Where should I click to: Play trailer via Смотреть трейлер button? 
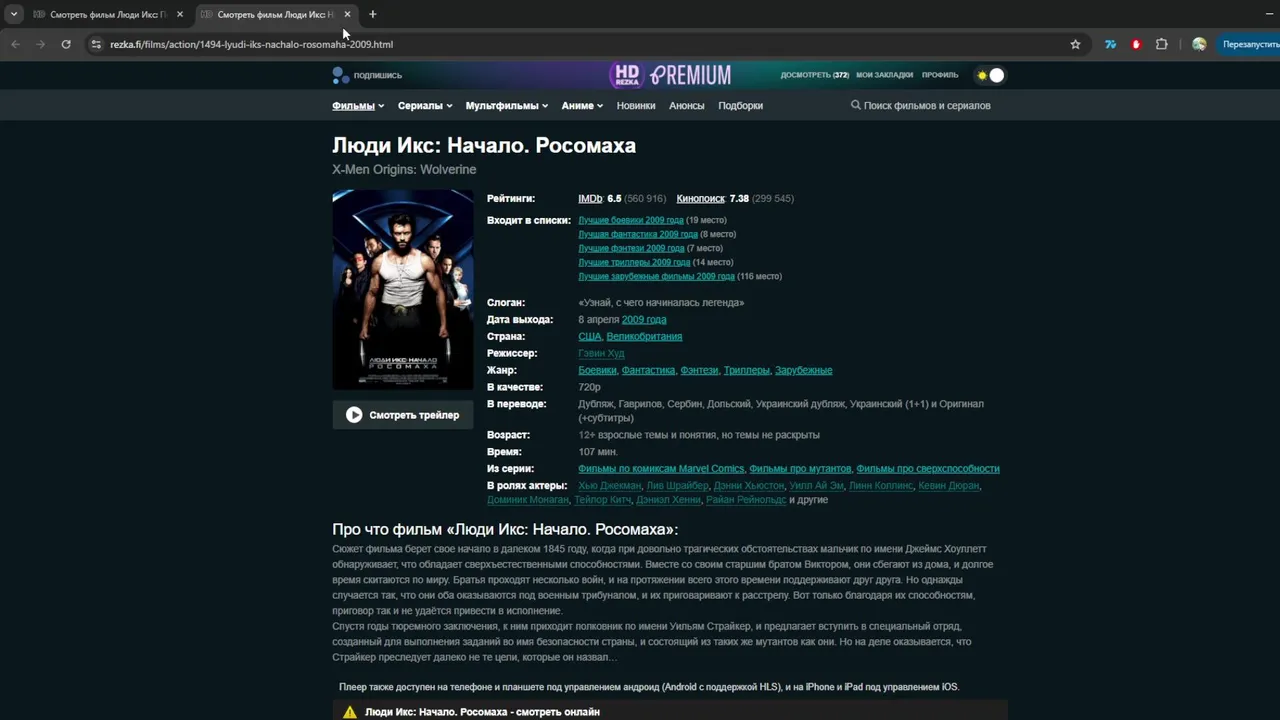tap(403, 415)
